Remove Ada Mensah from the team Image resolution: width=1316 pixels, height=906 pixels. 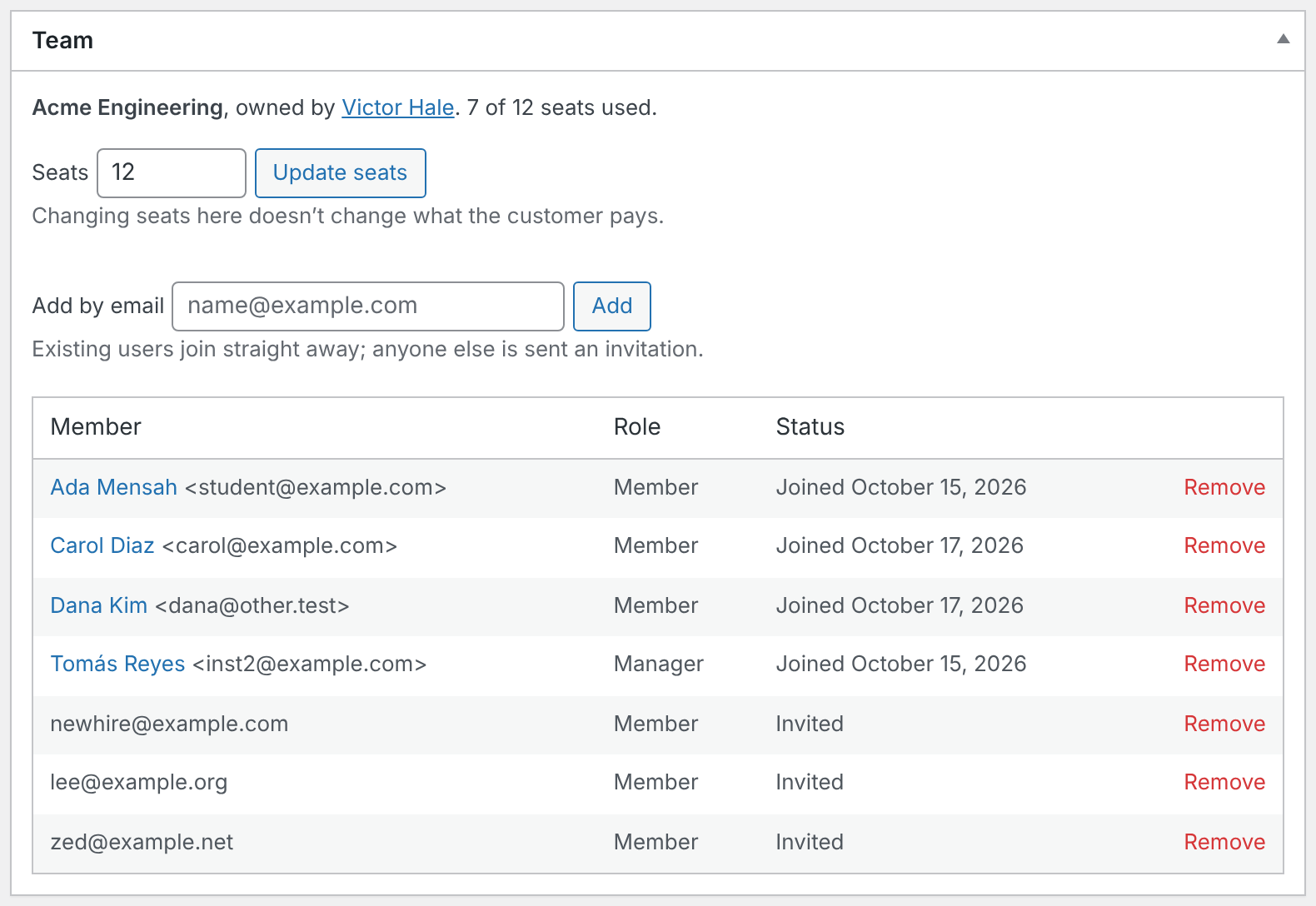coord(1224,487)
